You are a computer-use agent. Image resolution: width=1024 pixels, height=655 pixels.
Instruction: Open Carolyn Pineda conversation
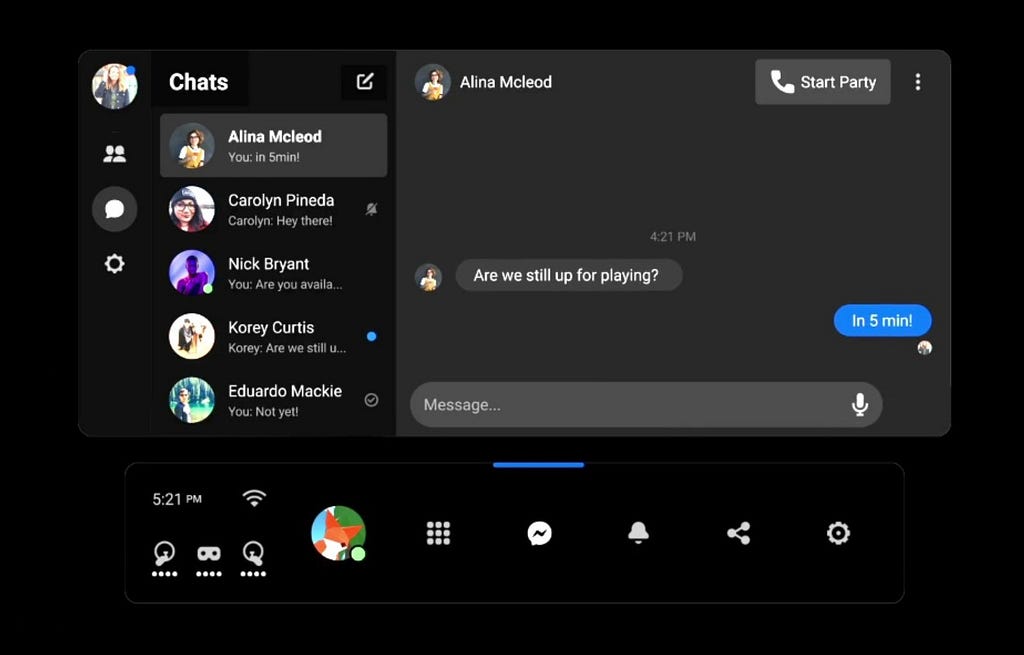point(274,209)
